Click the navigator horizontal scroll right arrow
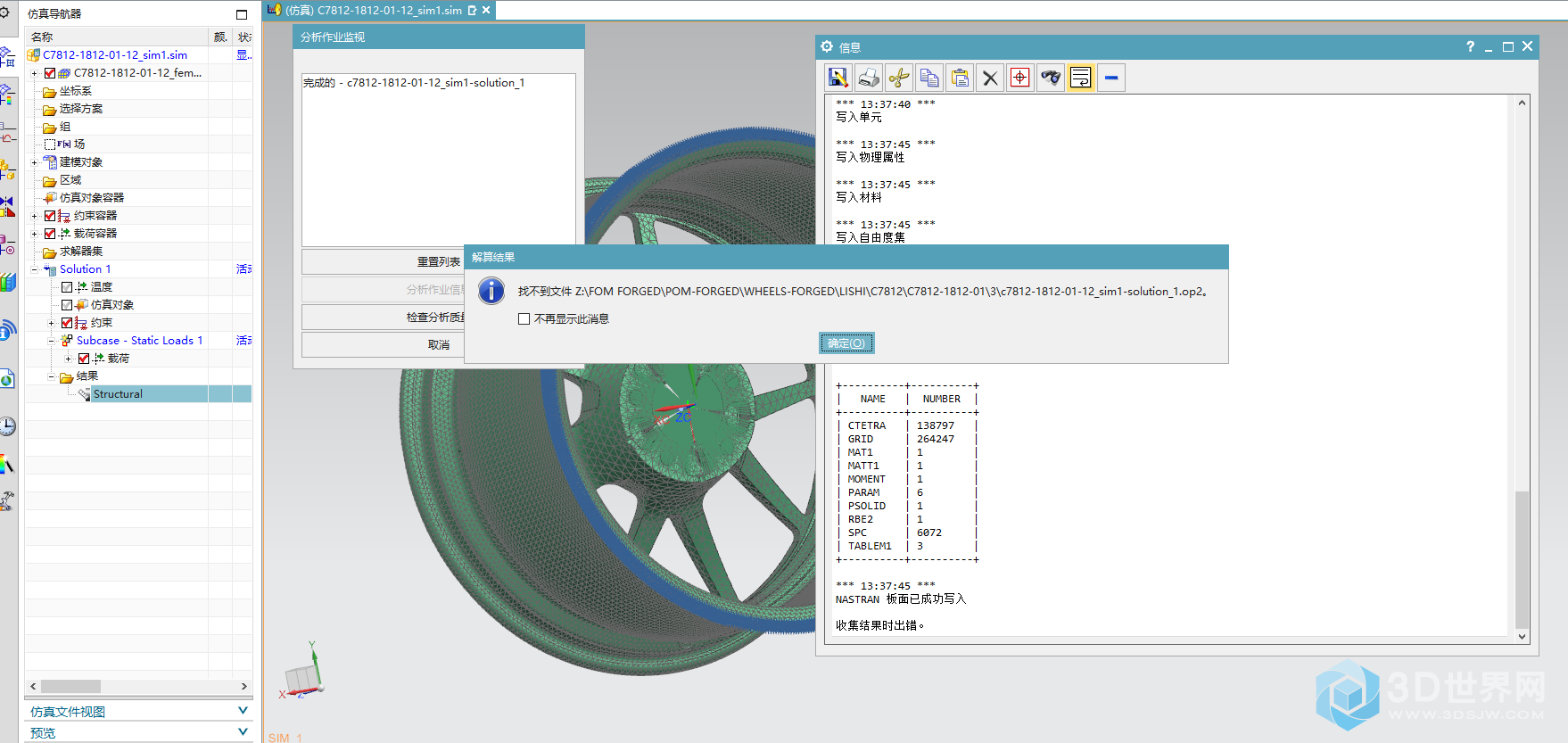 point(244,686)
